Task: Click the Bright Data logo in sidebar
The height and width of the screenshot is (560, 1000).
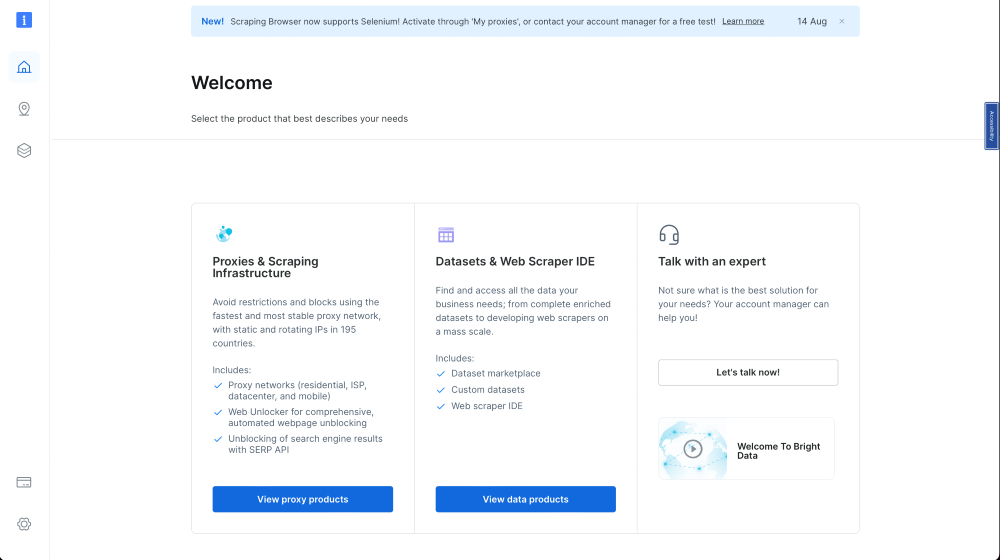Action: coord(24,20)
